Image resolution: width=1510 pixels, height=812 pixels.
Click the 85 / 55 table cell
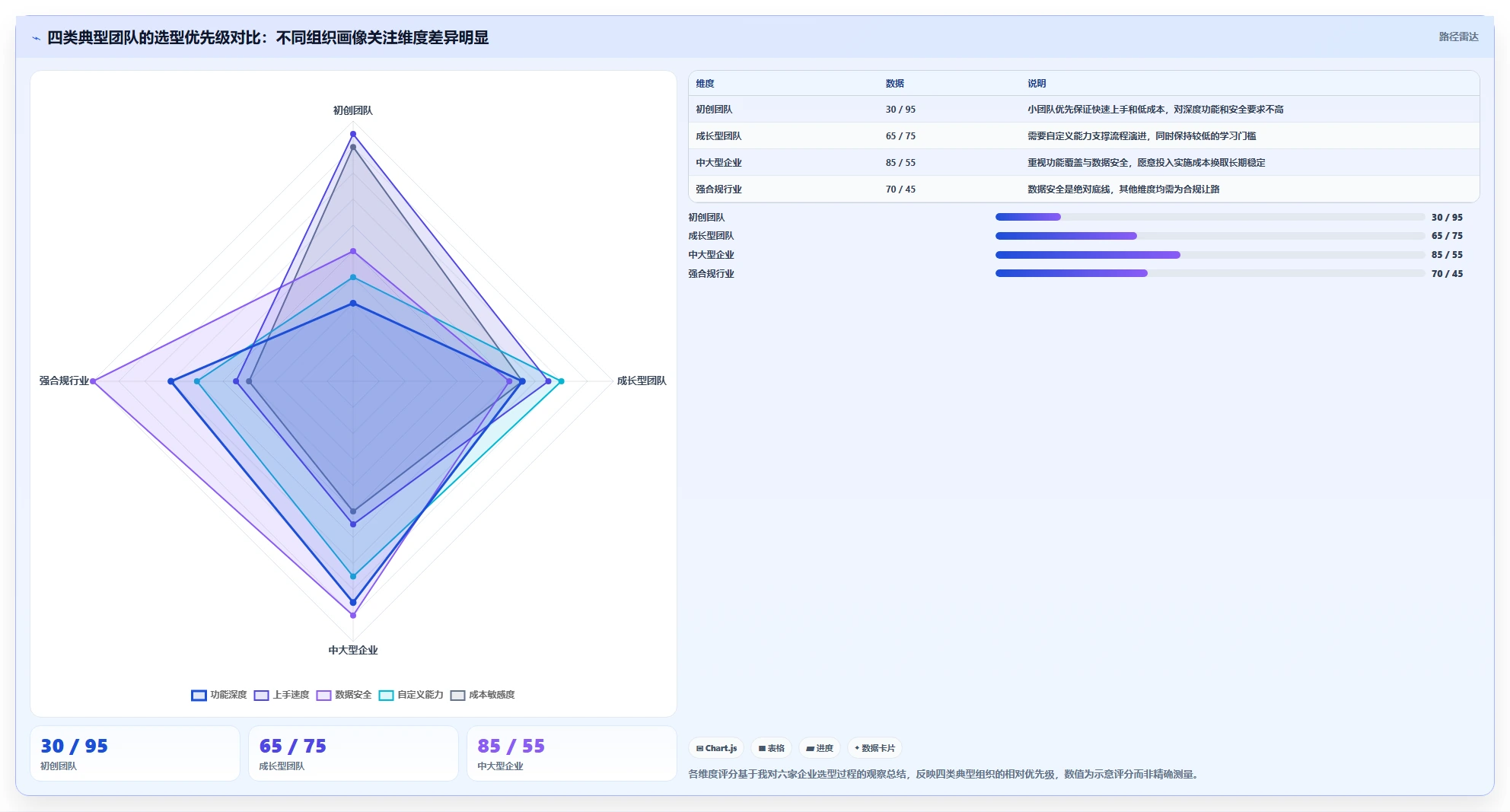[x=900, y=163]
